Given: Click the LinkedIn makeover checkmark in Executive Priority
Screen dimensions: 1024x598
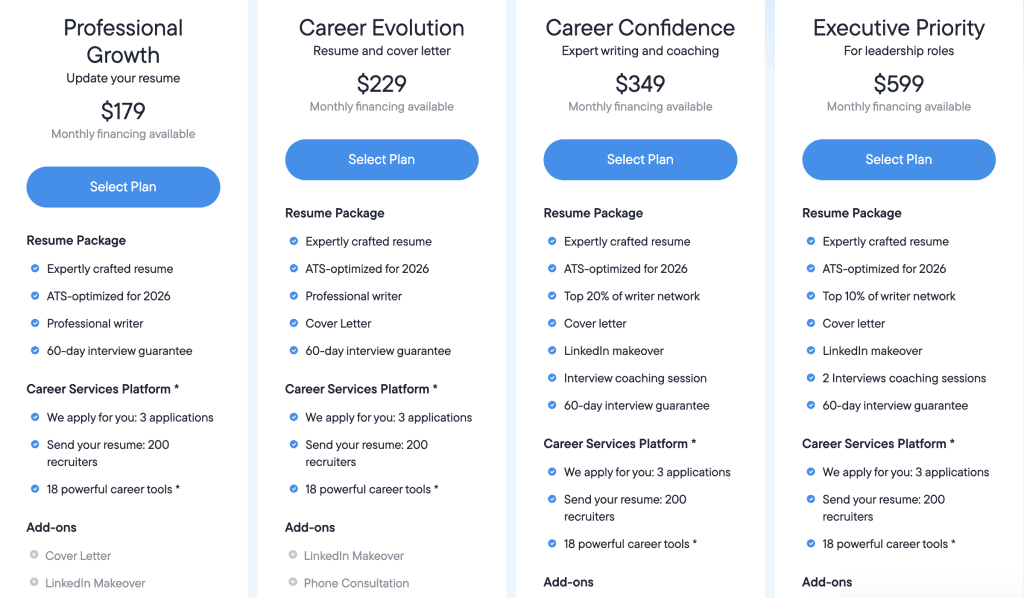Looking at the screenshot, I should pyautogui.click(x=811, y=351).
